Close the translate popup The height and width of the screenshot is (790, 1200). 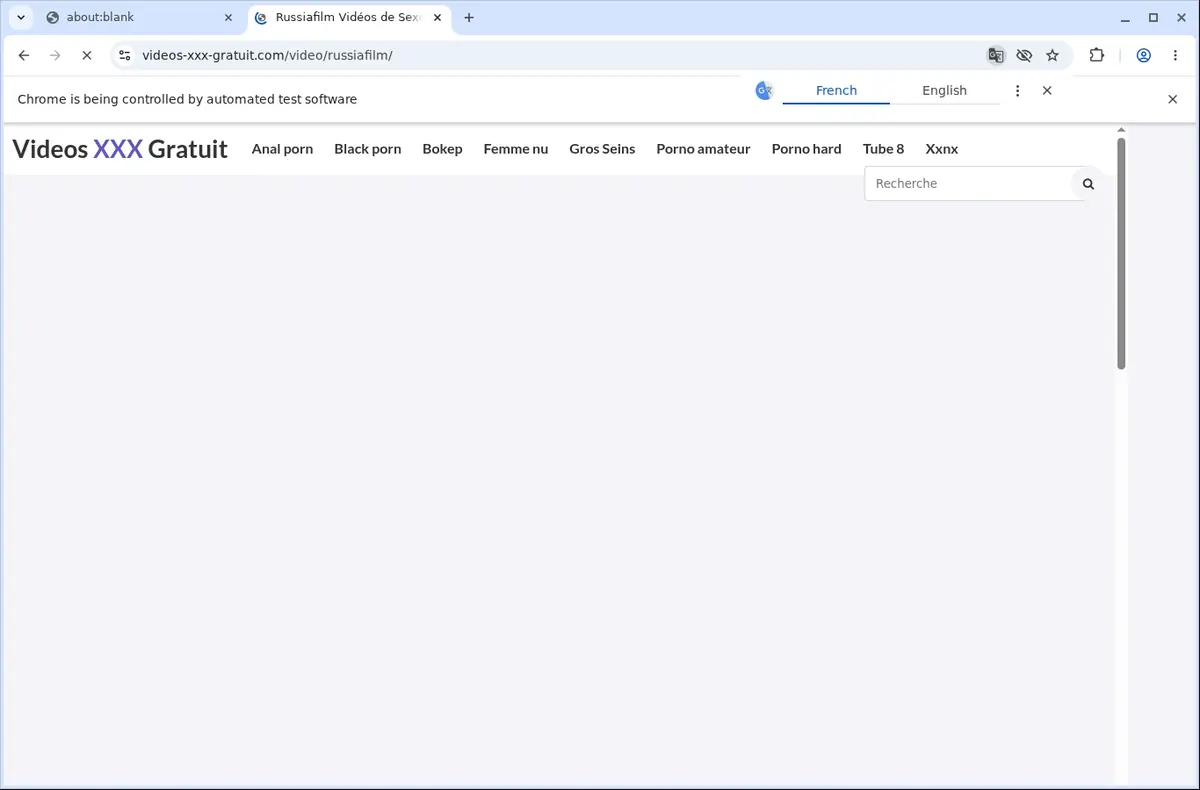pyautogui.click(x=1047, y=91)
